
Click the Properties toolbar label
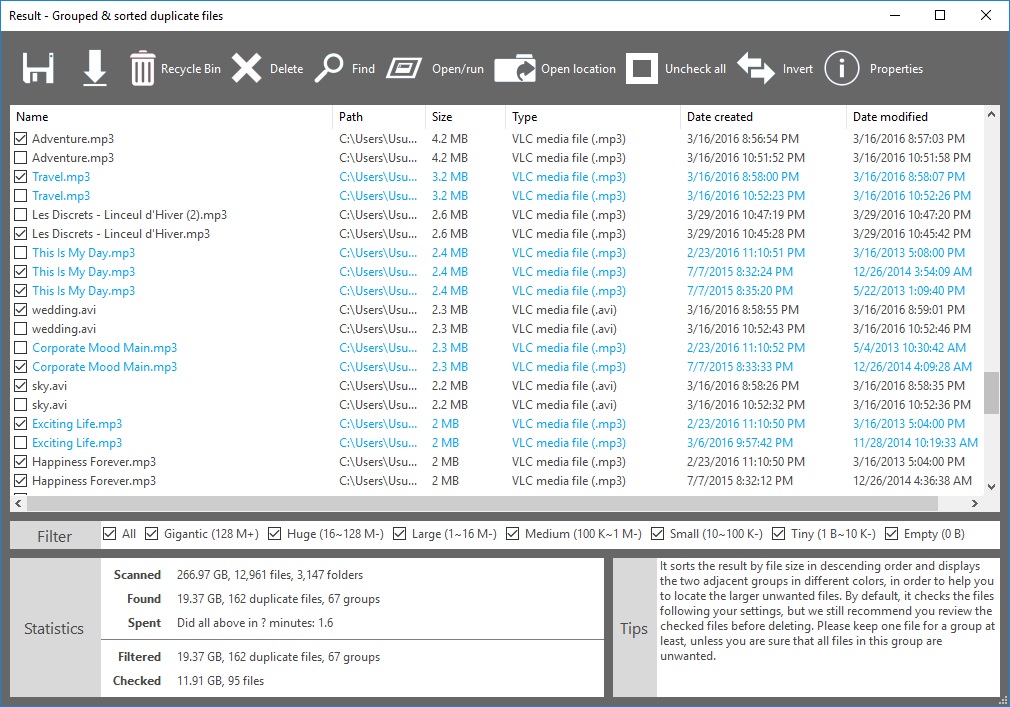897,69
